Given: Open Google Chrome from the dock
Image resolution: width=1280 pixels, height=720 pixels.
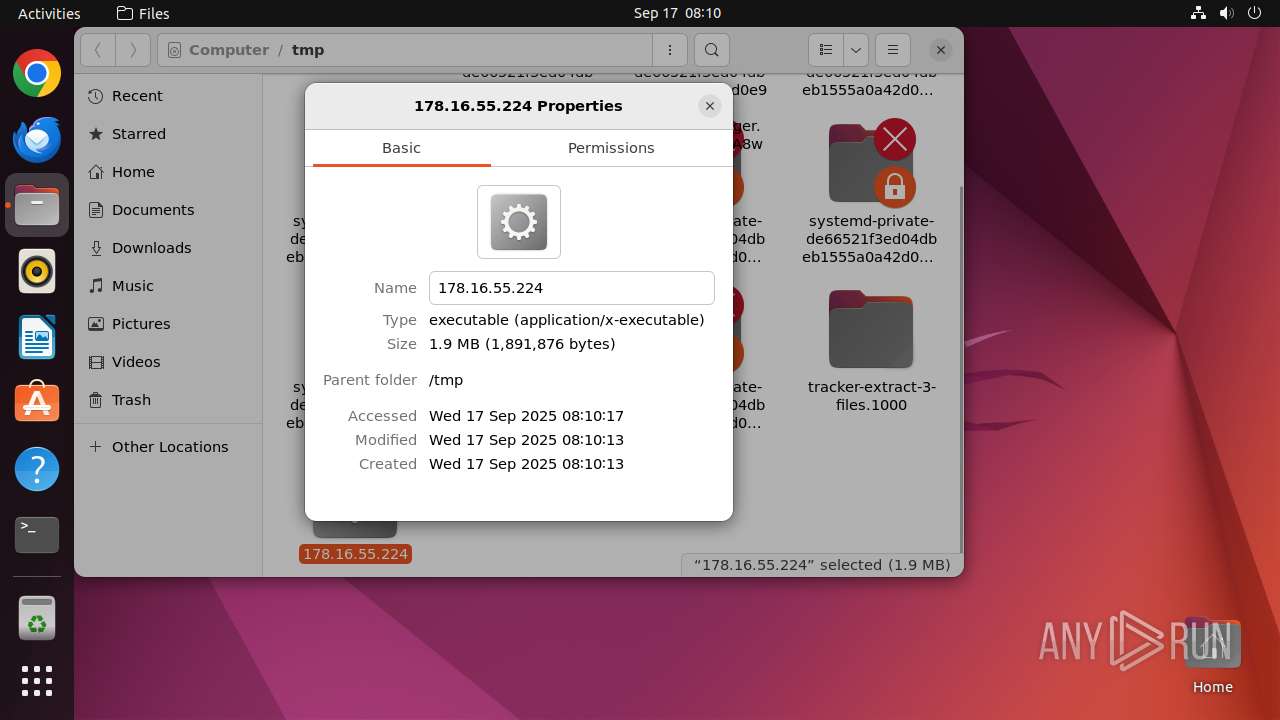Looking at the screenshot, I should click(x=37, y=74).
